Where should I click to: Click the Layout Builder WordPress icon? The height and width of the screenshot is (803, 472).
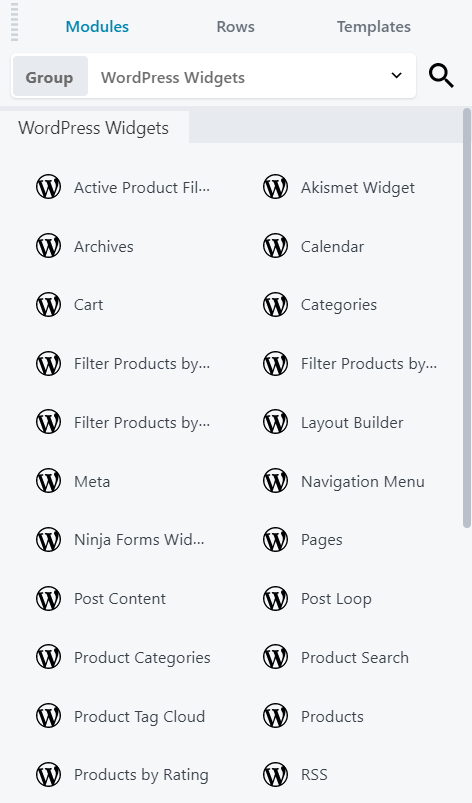(275, 422)
